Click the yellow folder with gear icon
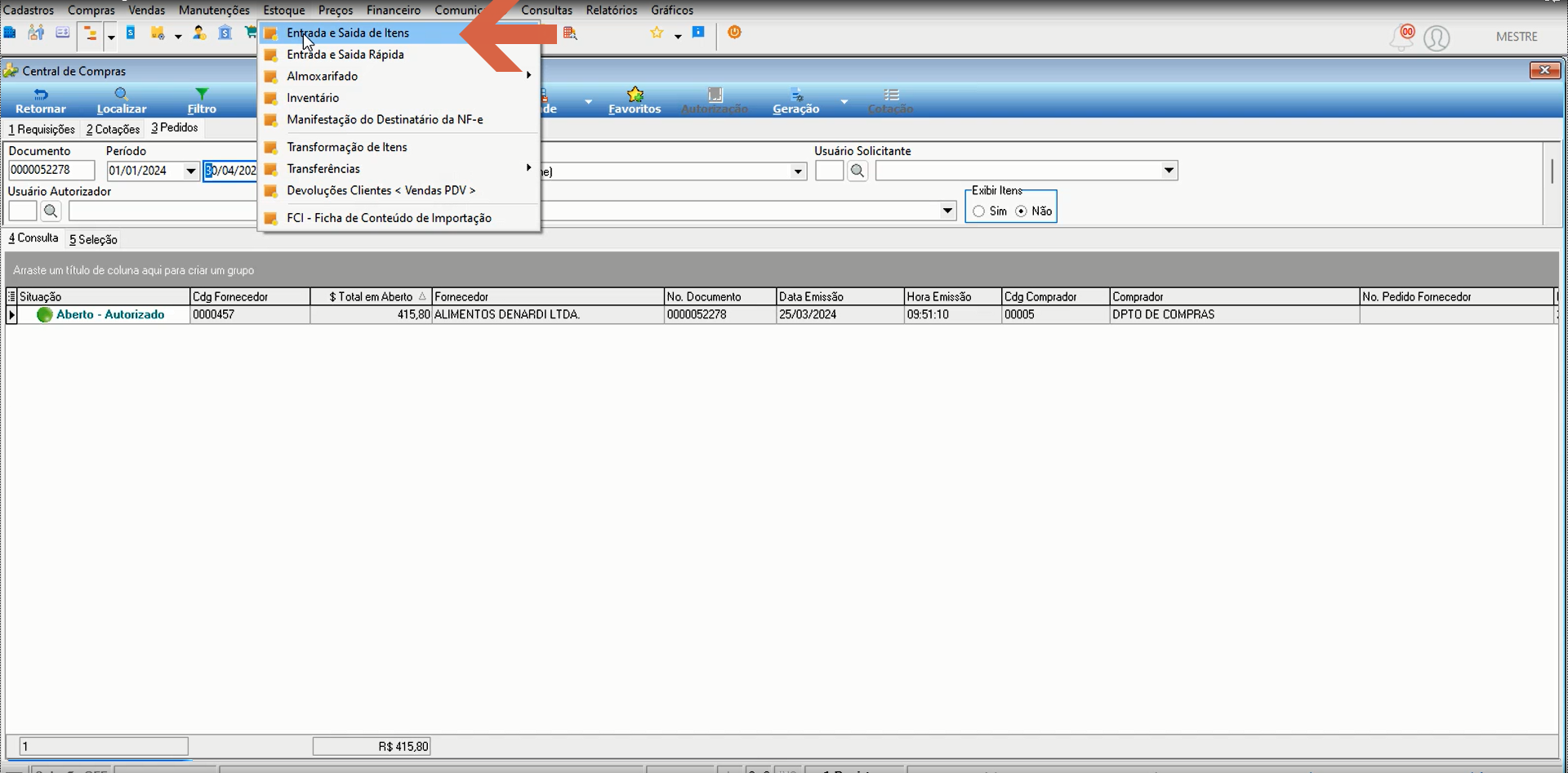The image size is (1568, 773). (158, 33)
